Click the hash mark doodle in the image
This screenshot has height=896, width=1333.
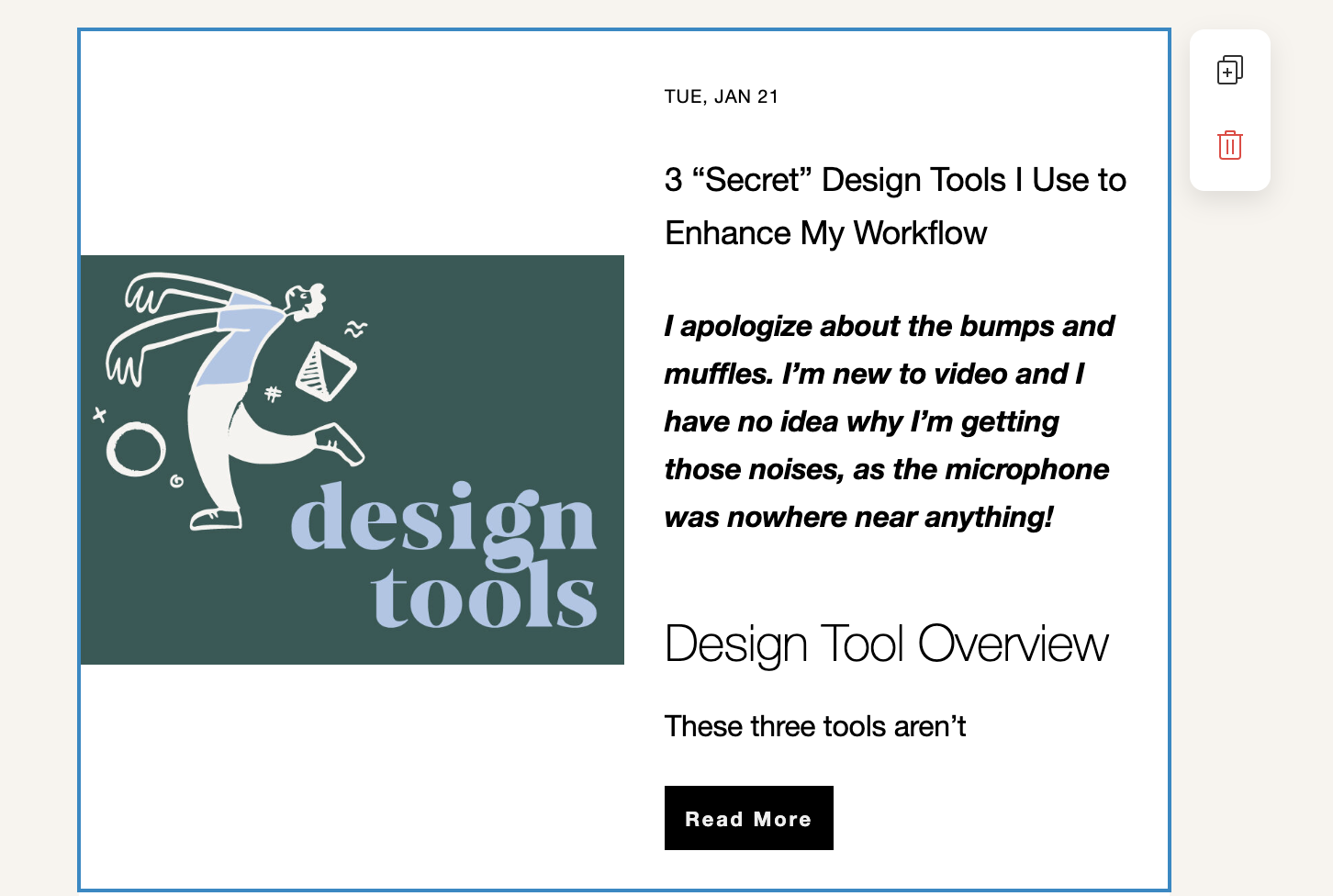(x=273, y=395)
